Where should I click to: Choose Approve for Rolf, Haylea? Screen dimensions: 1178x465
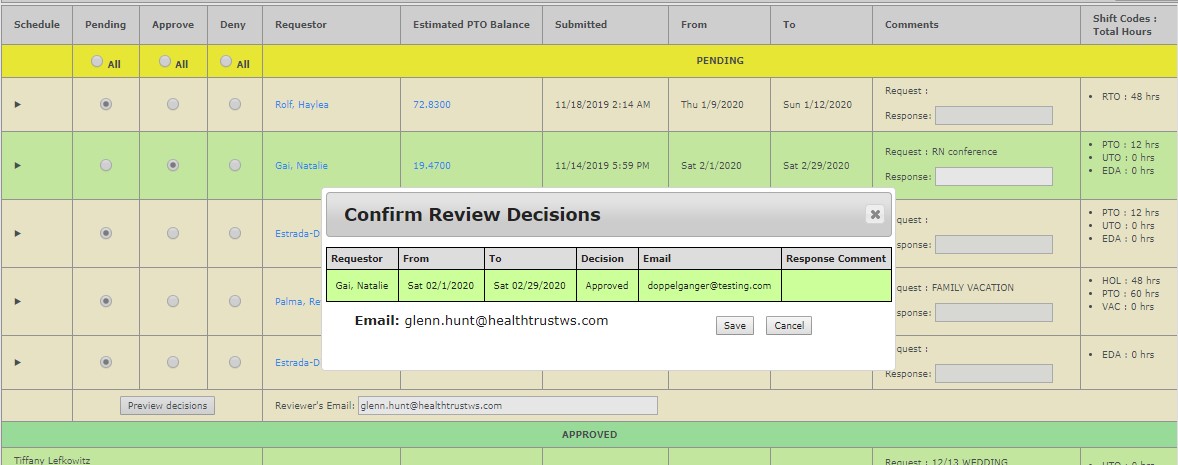pos(173,104)
